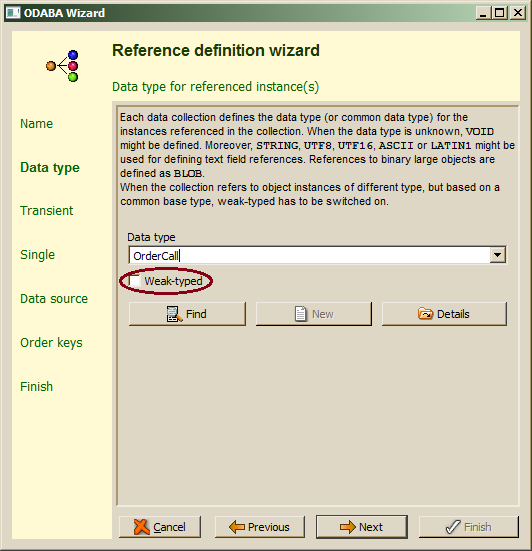Click the Finish checkmark icon

[x=453, y=527]
